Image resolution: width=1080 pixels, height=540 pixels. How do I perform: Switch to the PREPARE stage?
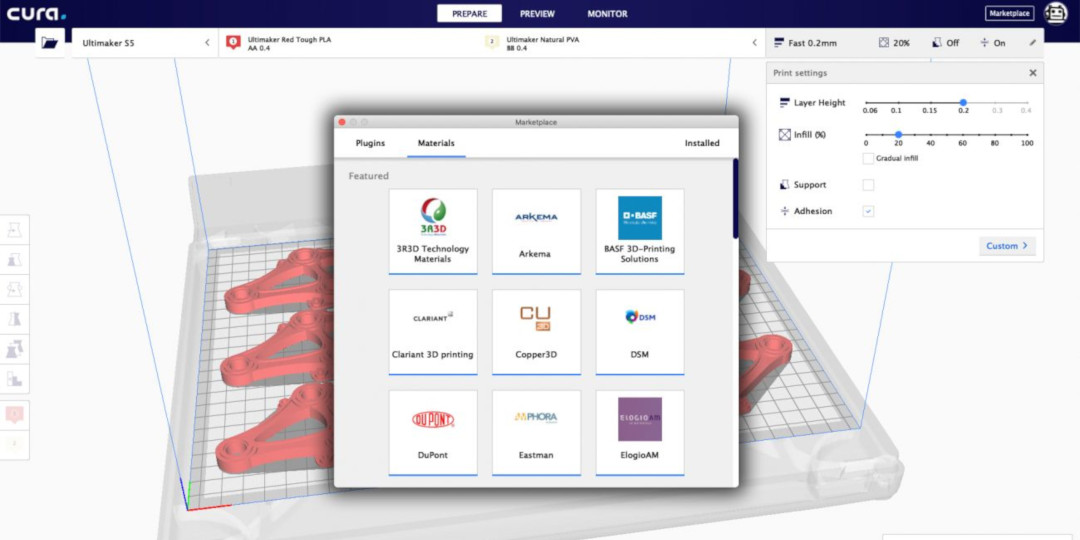click(x=469, y=14)
